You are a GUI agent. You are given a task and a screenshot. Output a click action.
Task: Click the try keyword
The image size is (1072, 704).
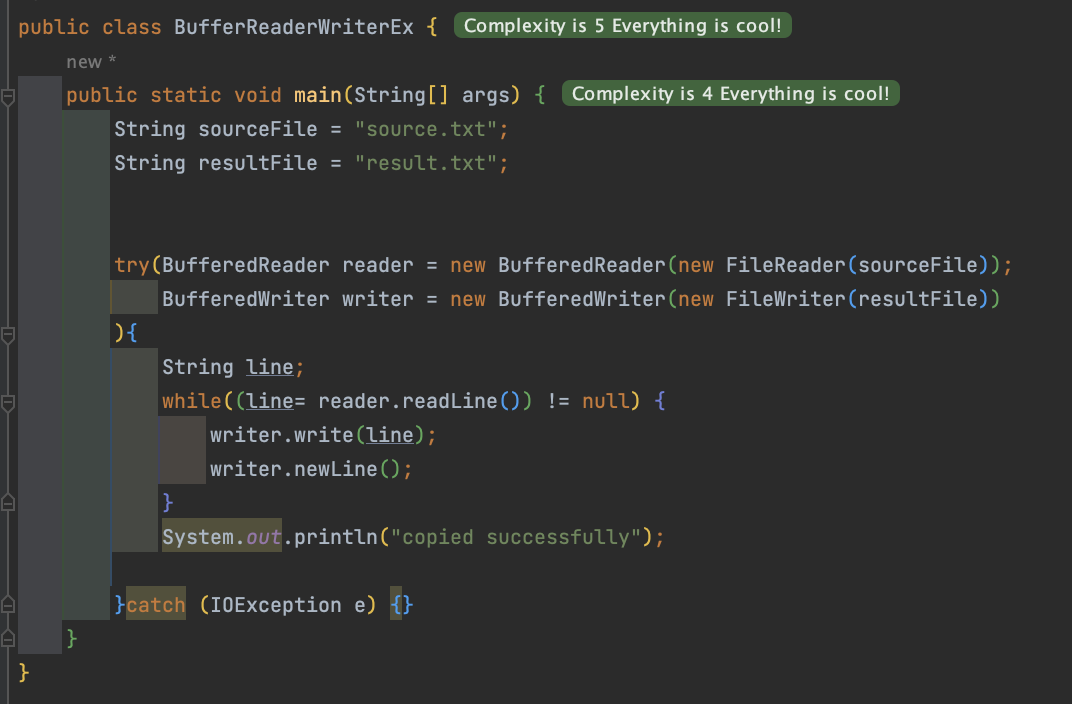pyautogui.click(x=132, y=265)
